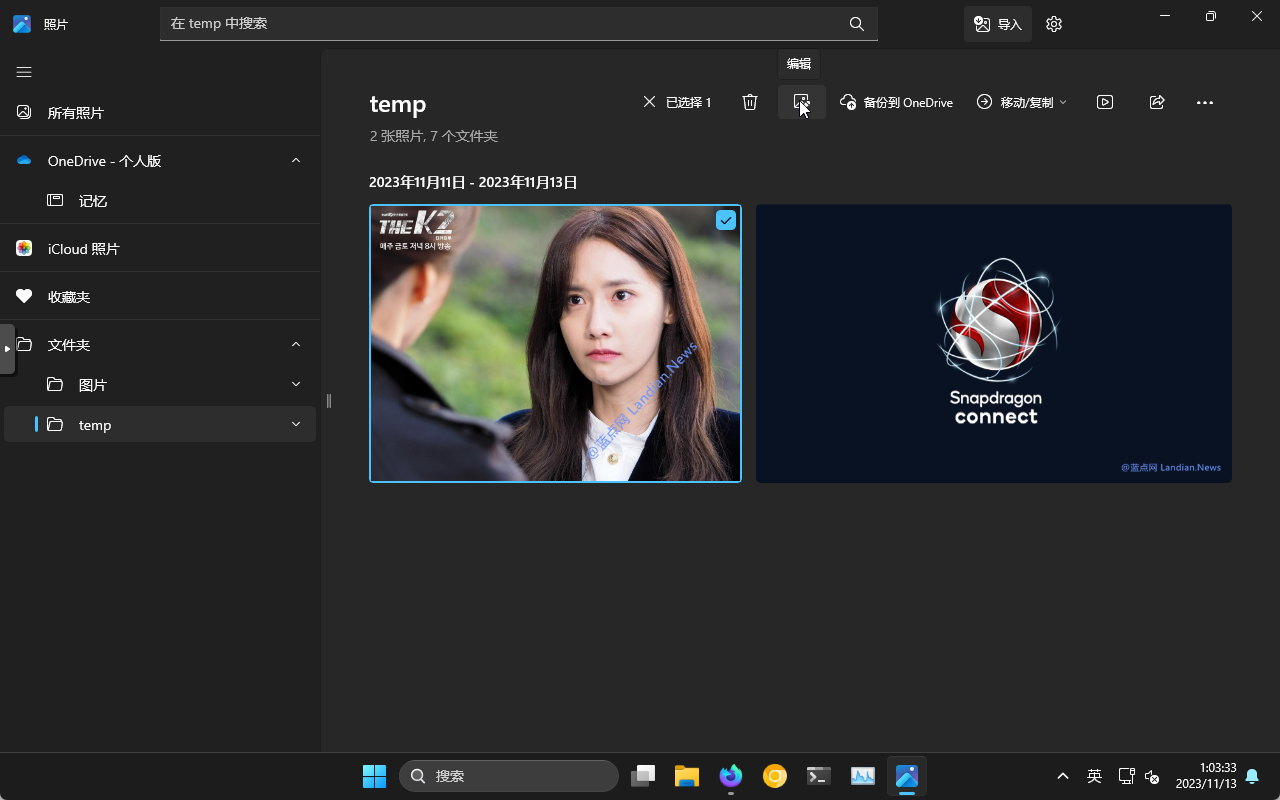Clear selection using the X button

[649, 102]
